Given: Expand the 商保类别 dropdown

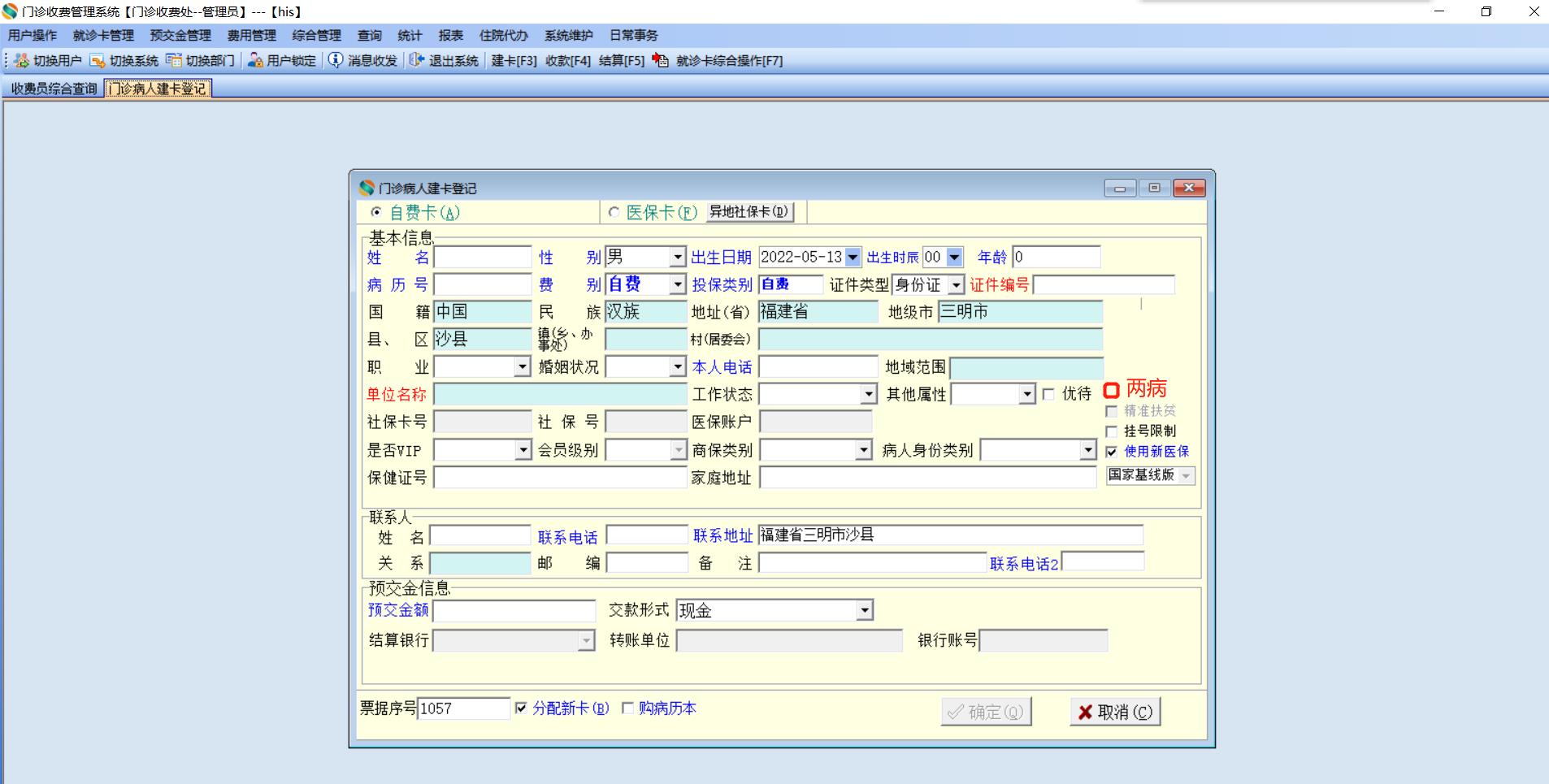Looking at the screenshot, I should click(x=863, y=450).
